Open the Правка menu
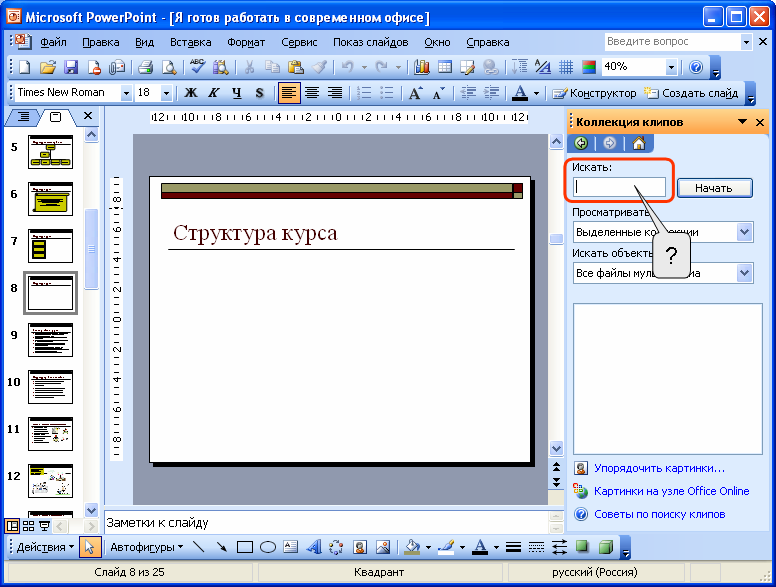The height and width of the screenshot is (587, 776). click(x=100, y=43)
